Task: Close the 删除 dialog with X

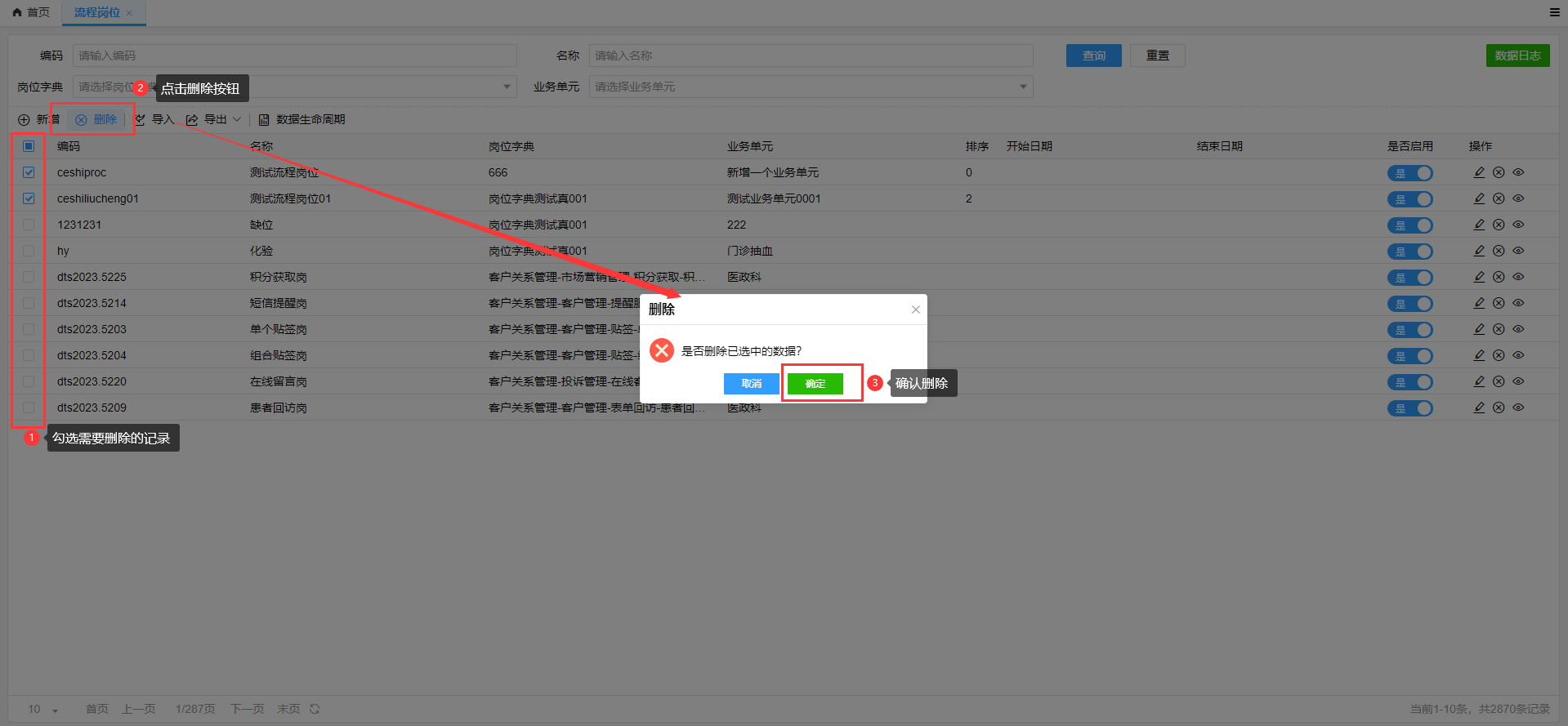Action: (x=916, y=310)
